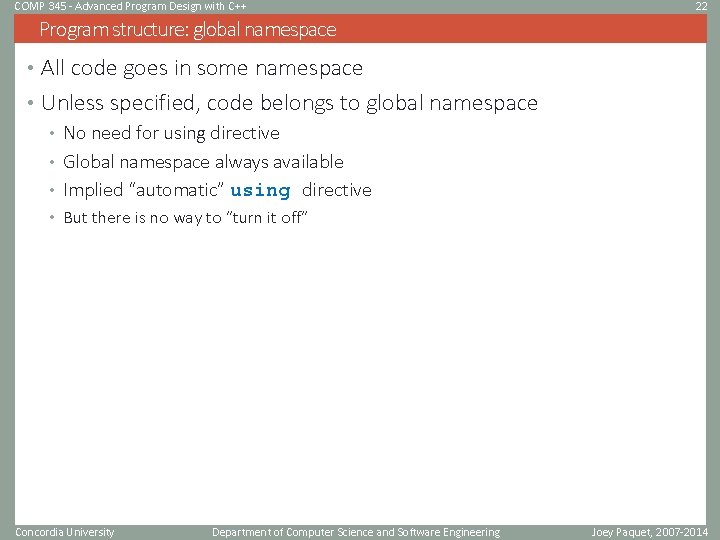Select the line "But there is no way to turn it off"
This screenshot has height=540, width=720.
[x=186, y=217]
